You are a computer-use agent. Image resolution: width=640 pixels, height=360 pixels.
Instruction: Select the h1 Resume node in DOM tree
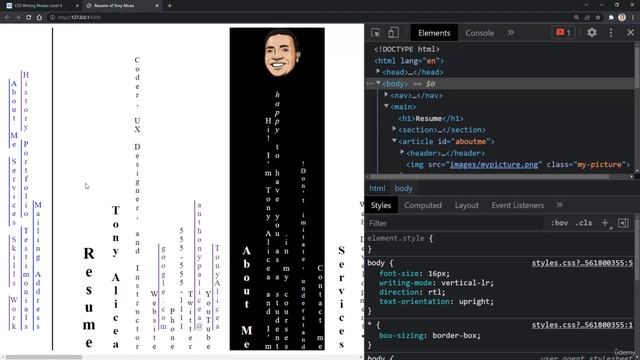tap(431, 118)
